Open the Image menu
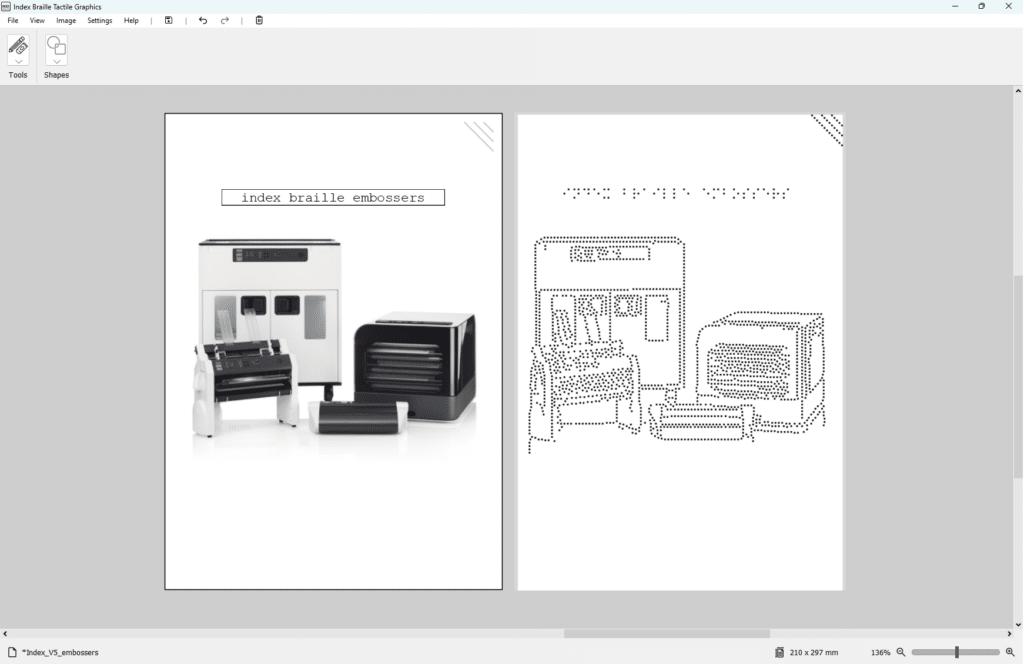This screenshot has height=664, width=1024. (x=66, y=20)
